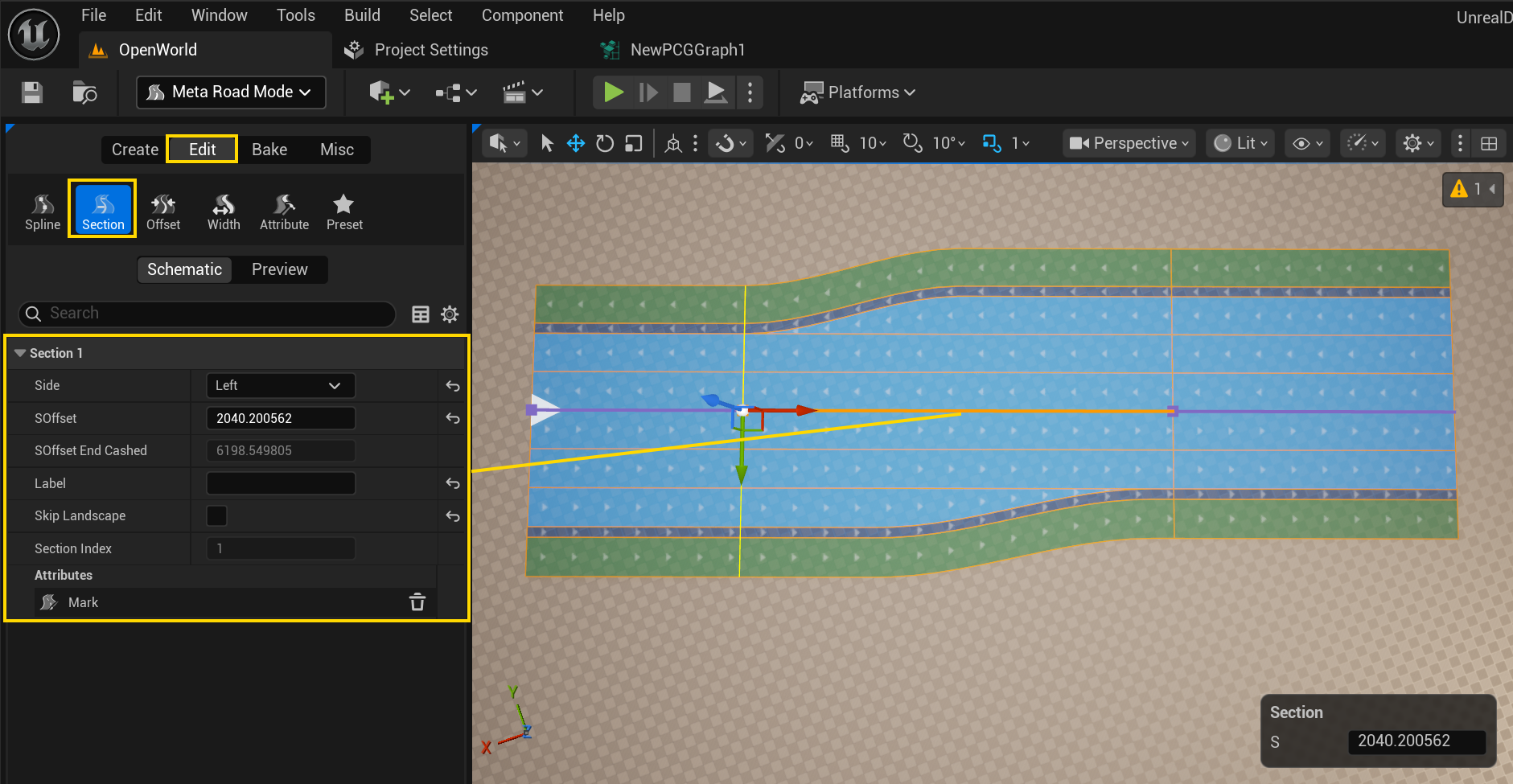Open the Meta Road Mode dropdown

point(231,92)
